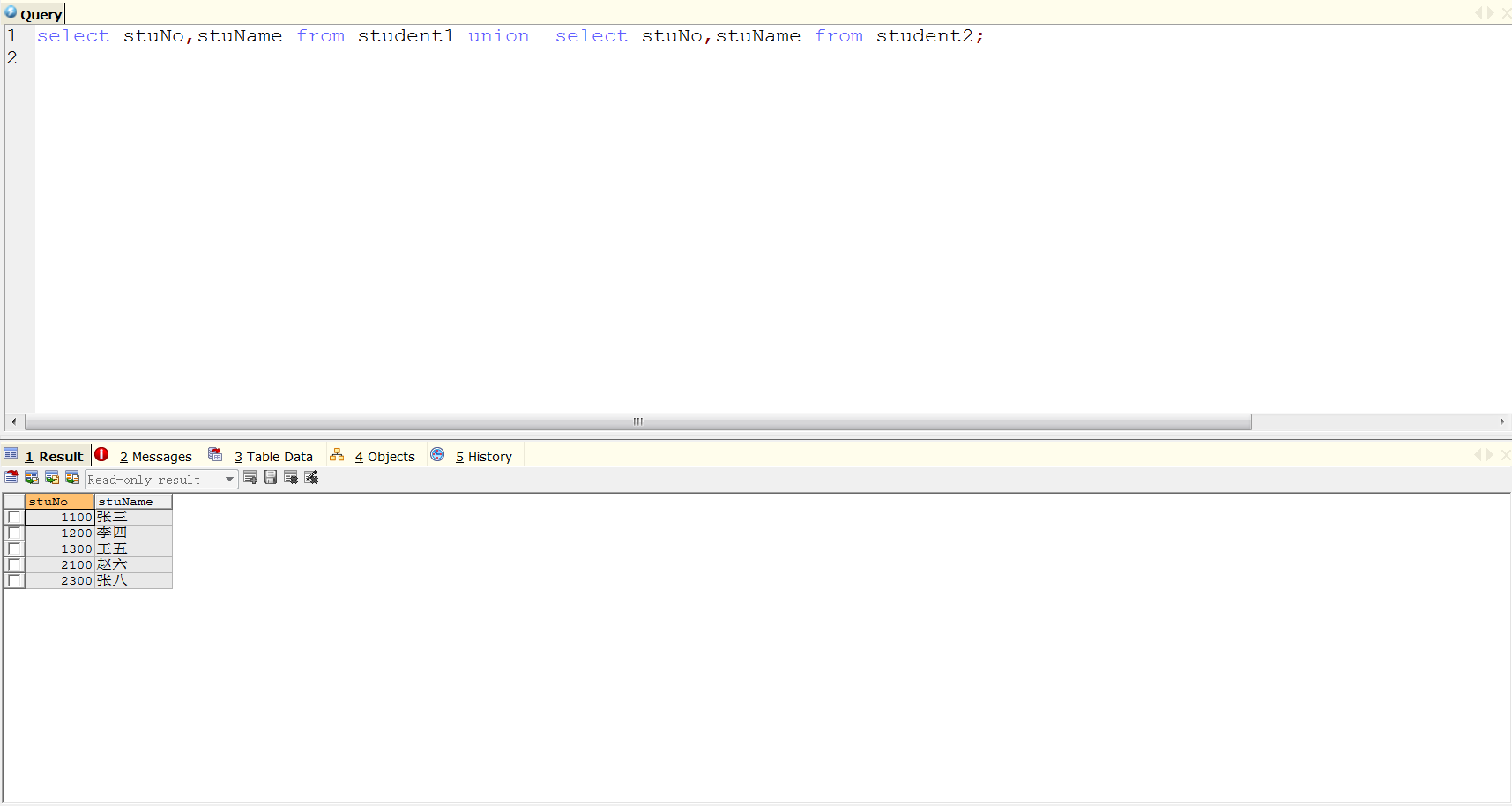Click the result grid view icon
Image resolution: width=1512 pixels, height=806 pixels.
11,477
